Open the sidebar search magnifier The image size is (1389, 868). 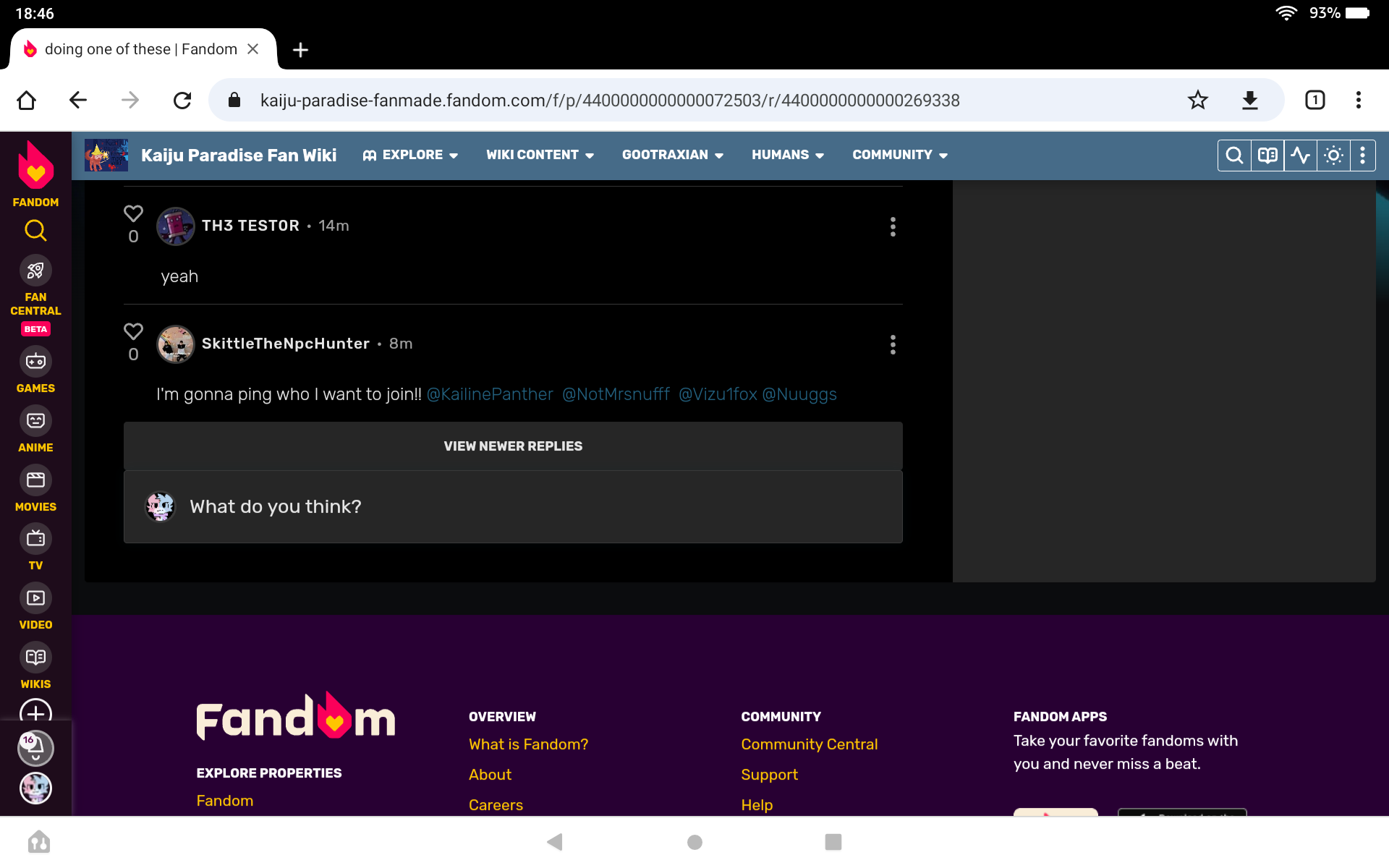coord(35,231)
